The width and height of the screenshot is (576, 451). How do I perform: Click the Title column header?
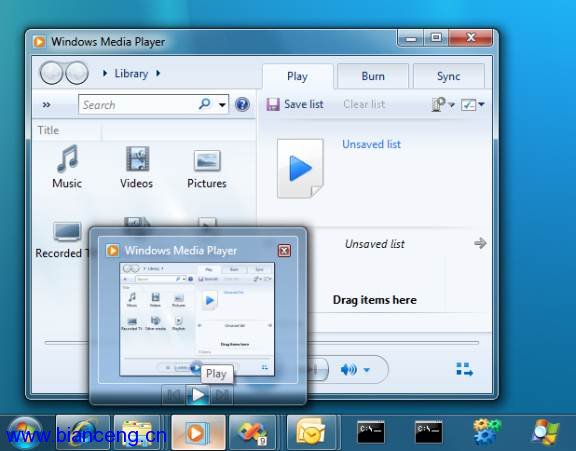click(48, 130)
